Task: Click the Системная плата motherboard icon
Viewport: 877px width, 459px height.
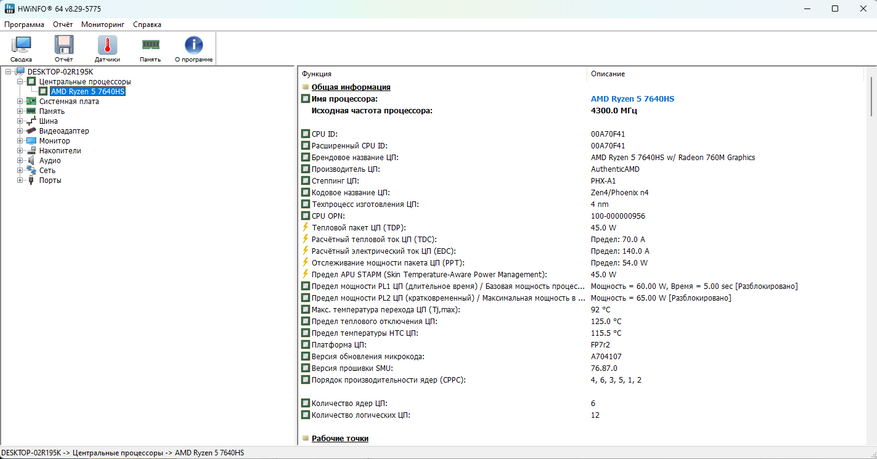Action: tap(31, 101)
